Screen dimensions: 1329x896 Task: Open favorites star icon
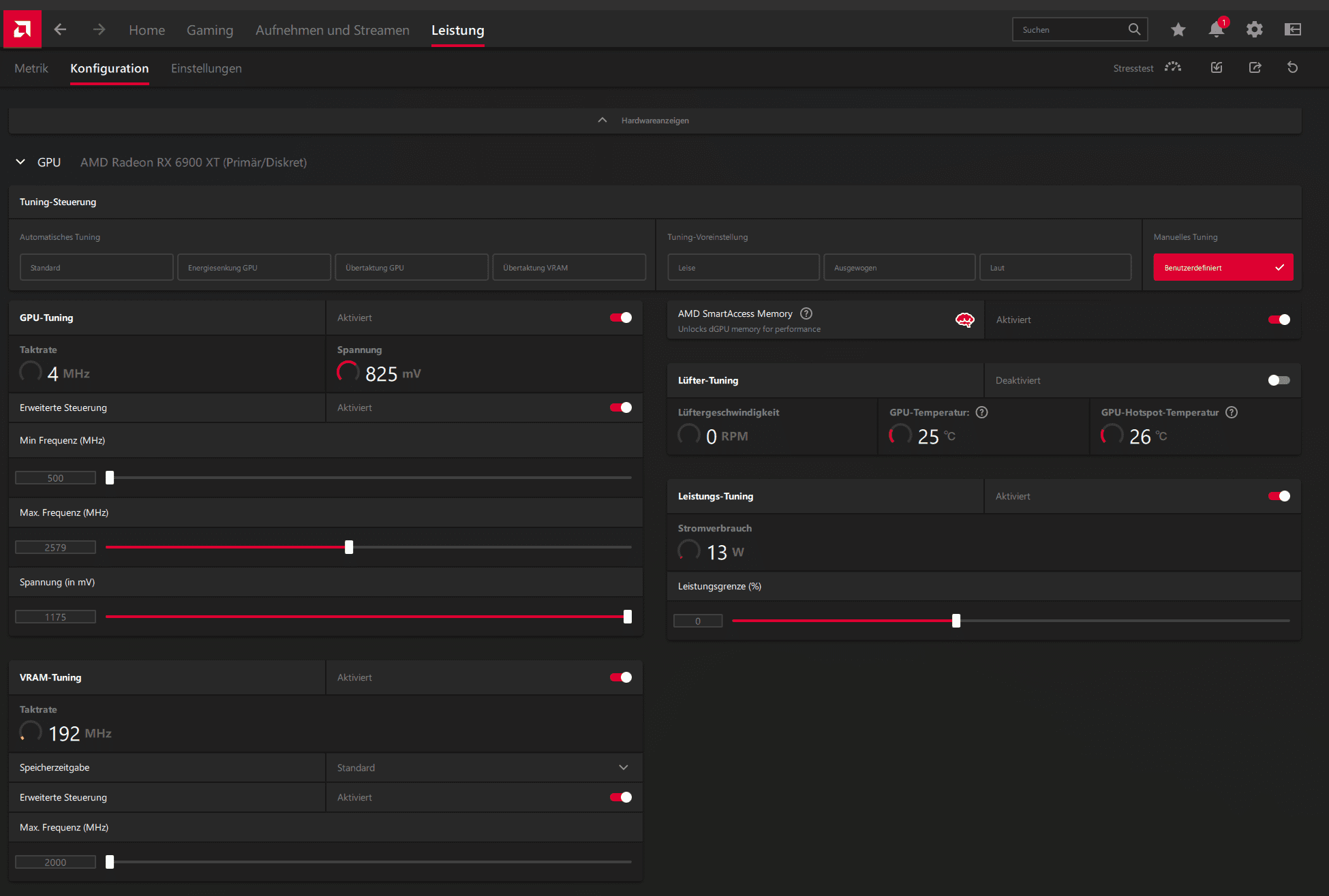[1178, 29]
